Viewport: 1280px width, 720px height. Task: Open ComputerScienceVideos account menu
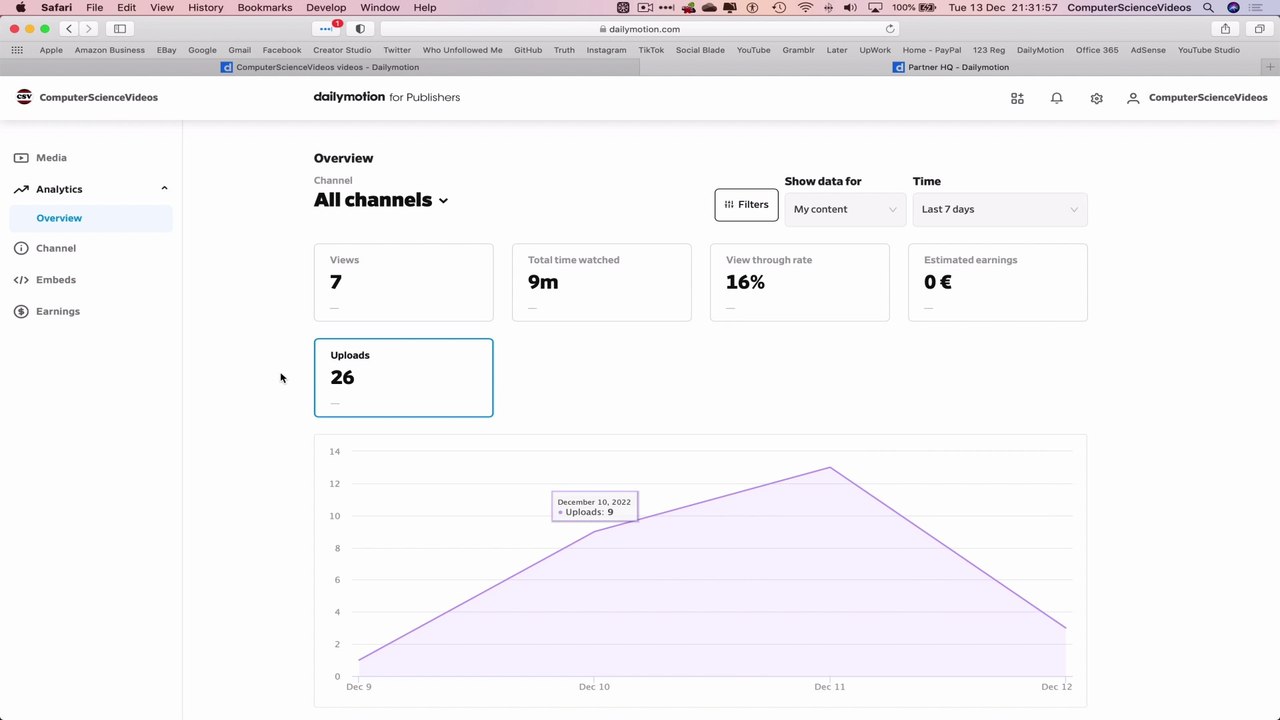pos(1197,98)
